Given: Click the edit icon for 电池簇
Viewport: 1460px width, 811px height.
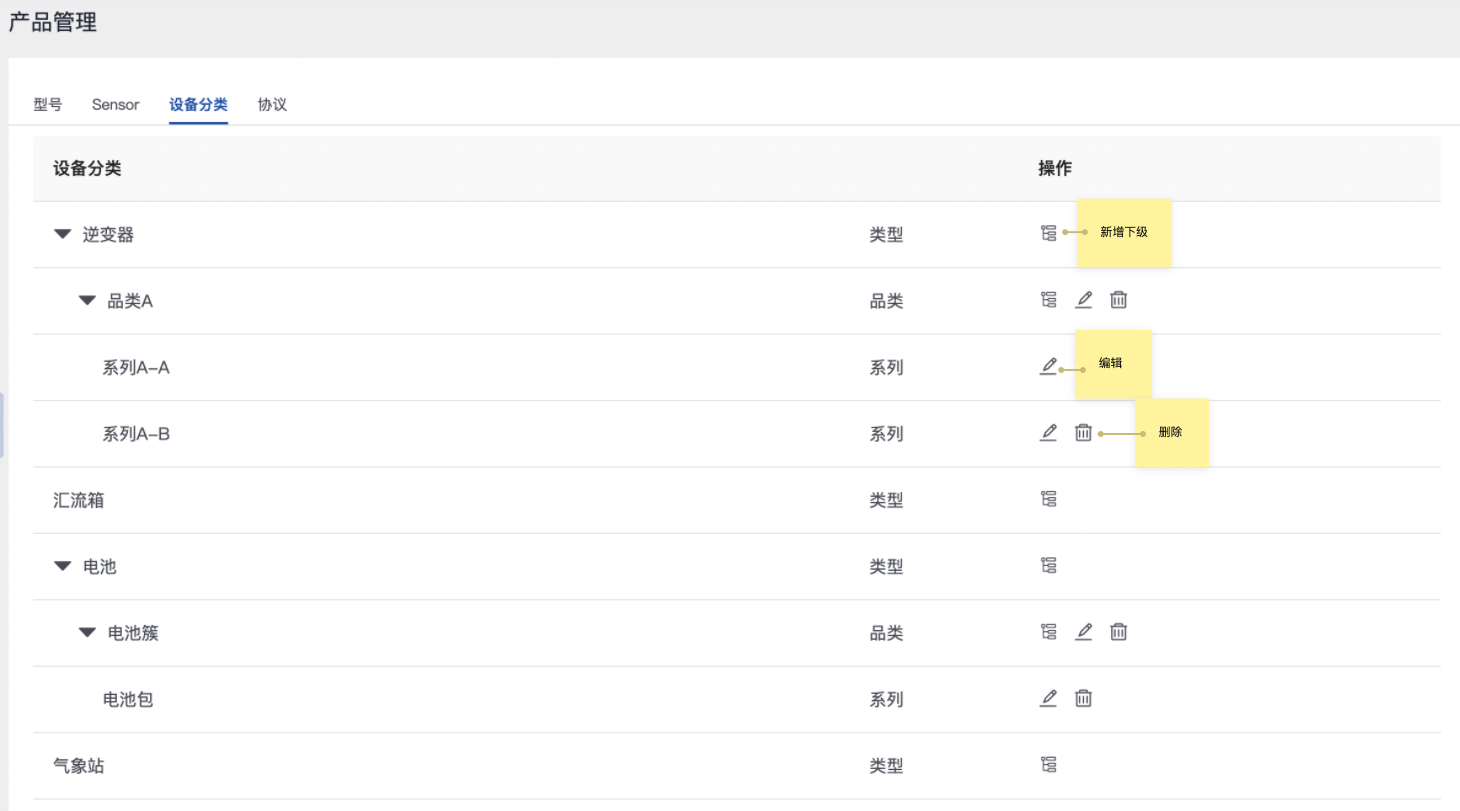Looking at the screenshot, I should 1083,632.
